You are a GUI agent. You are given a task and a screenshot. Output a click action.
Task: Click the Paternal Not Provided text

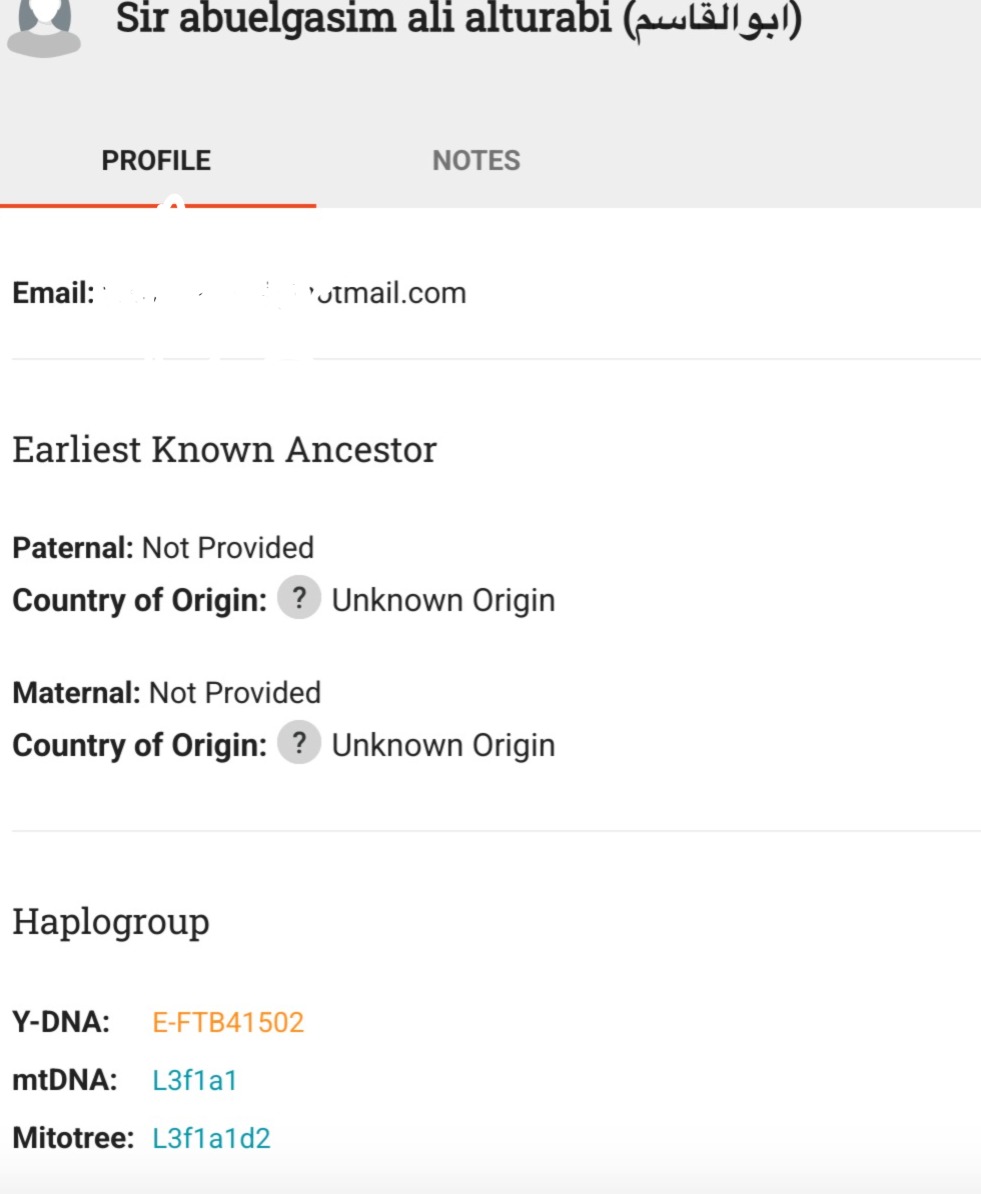[x=228, y=548]
